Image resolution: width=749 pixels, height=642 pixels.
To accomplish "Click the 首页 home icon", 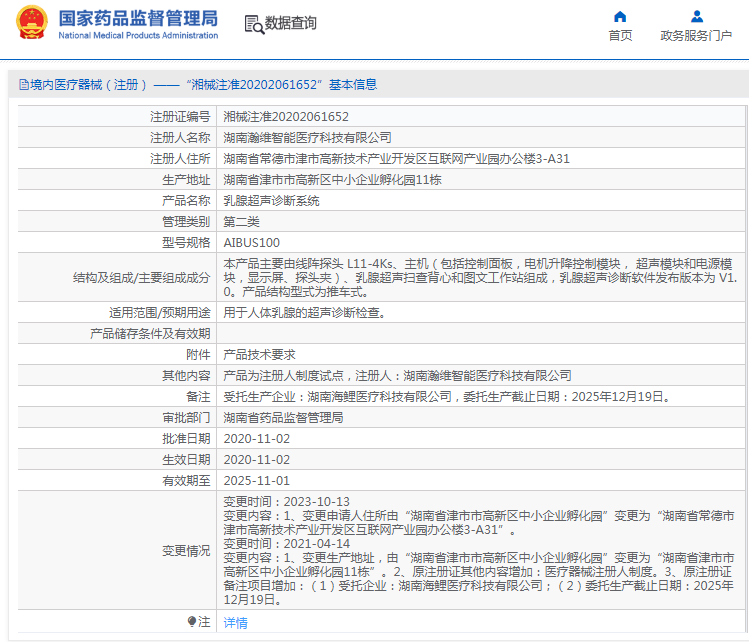I will point(620,17).
